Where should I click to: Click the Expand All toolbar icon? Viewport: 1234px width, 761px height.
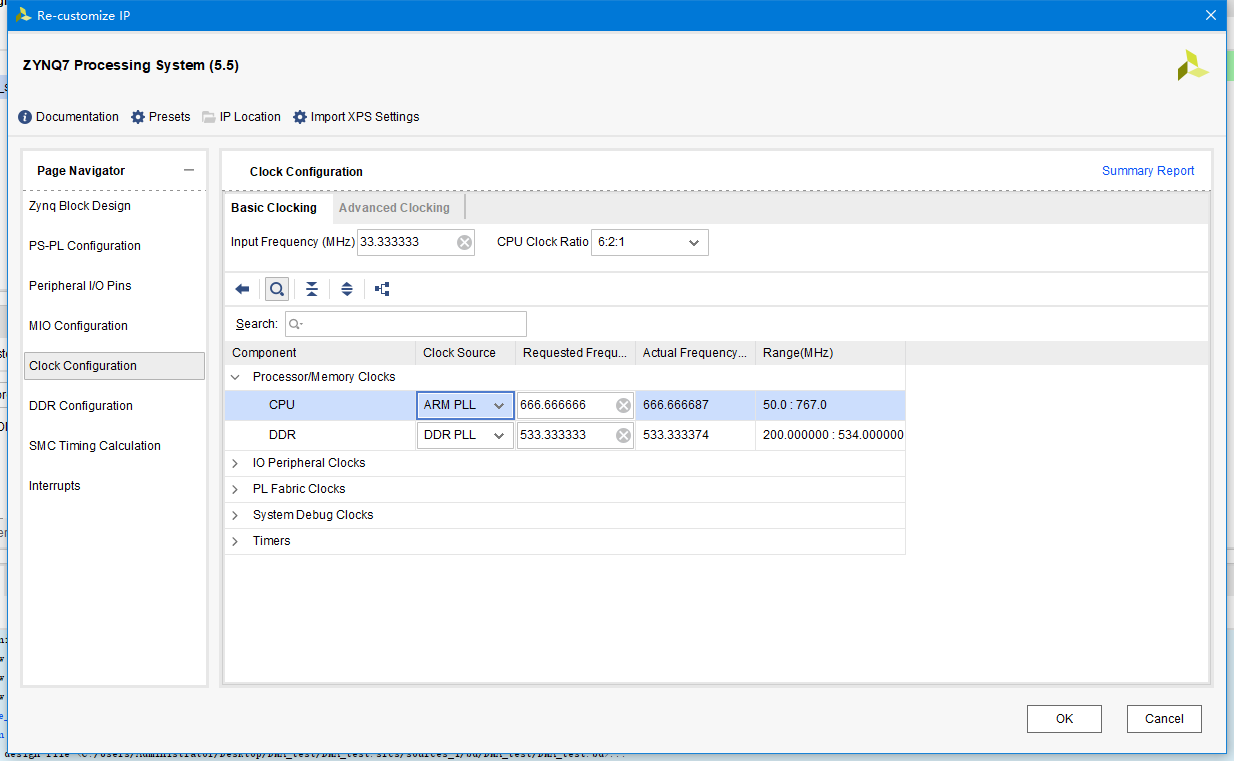347,289
